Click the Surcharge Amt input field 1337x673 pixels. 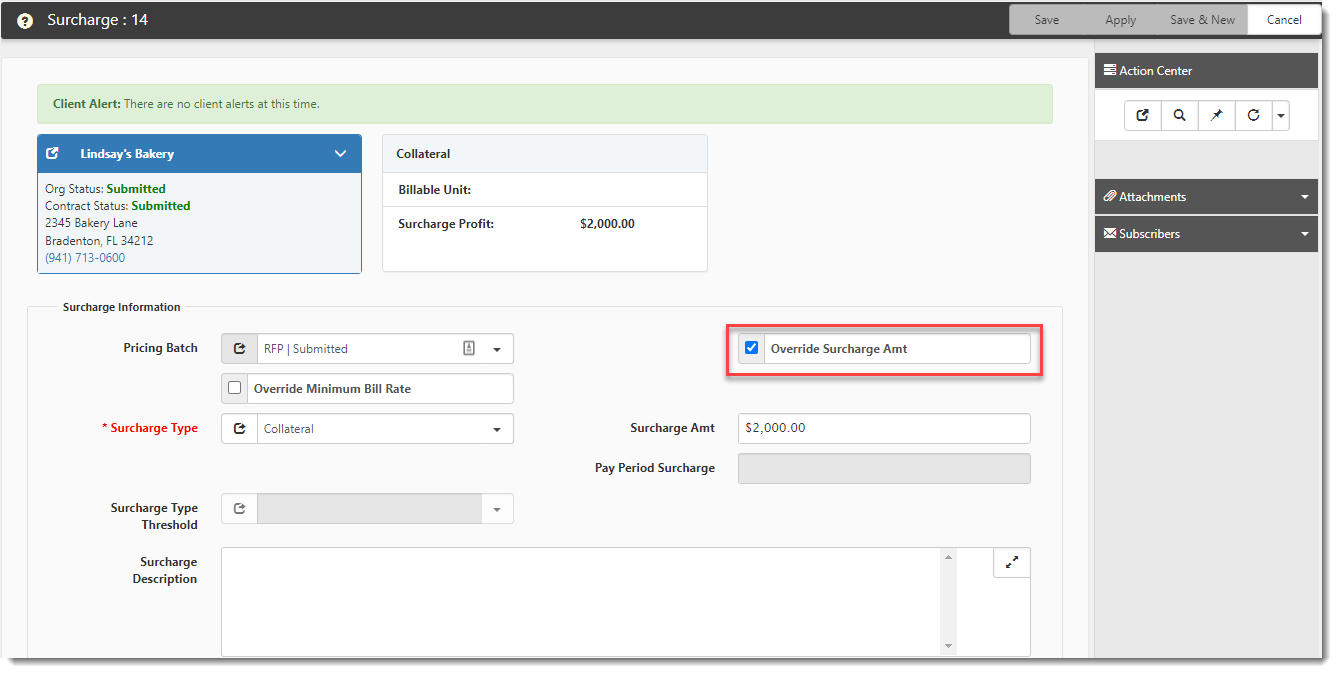click(x=883, y=428)
